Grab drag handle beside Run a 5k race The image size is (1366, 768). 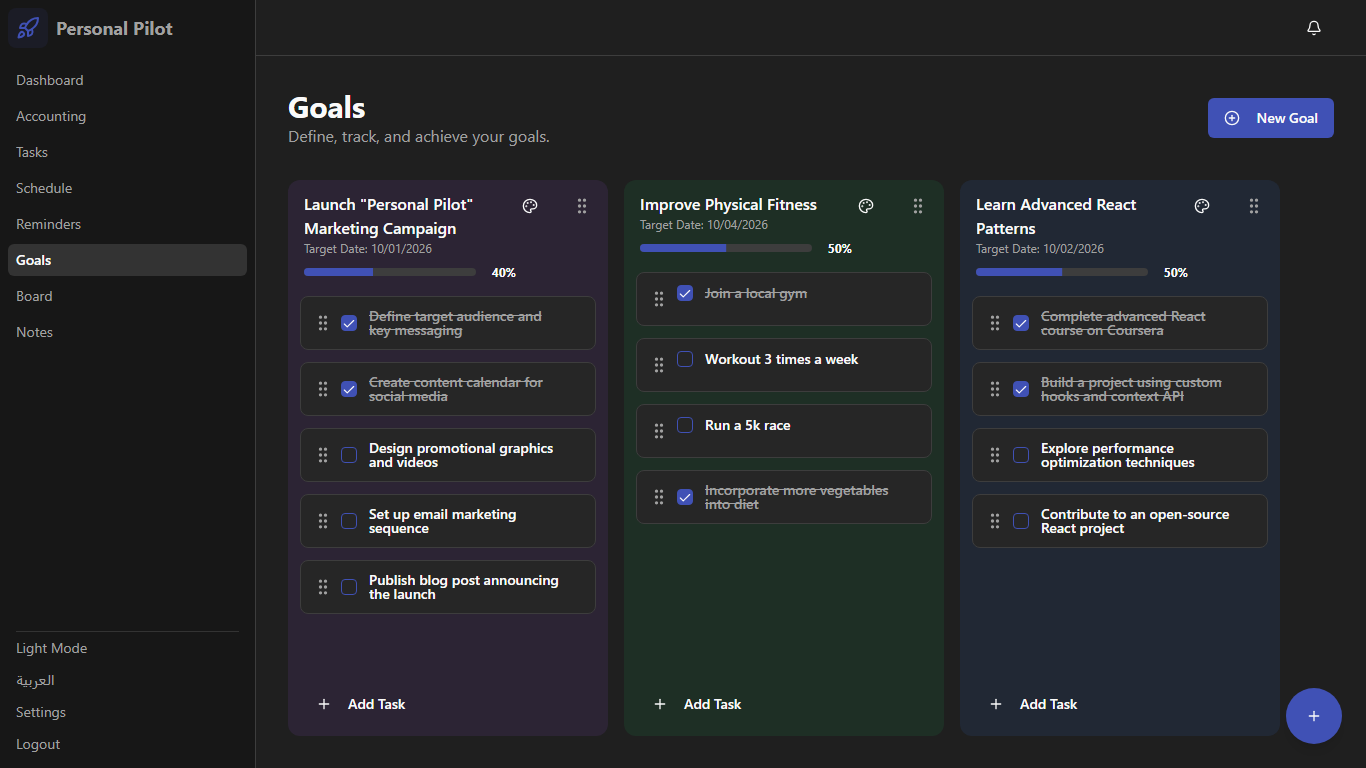pyautogui.click(x=658, y=431)
